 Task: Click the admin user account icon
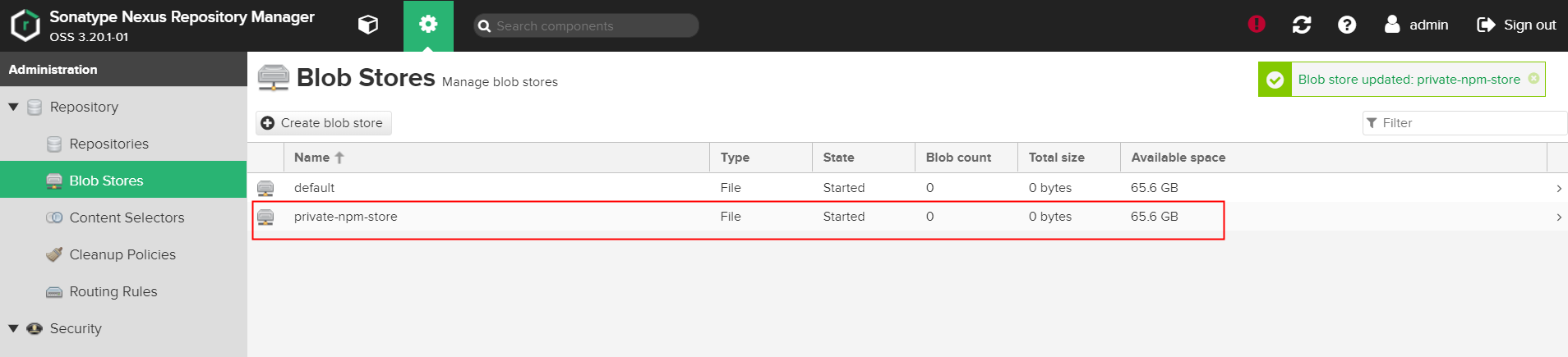click(x=1392, y=25)
